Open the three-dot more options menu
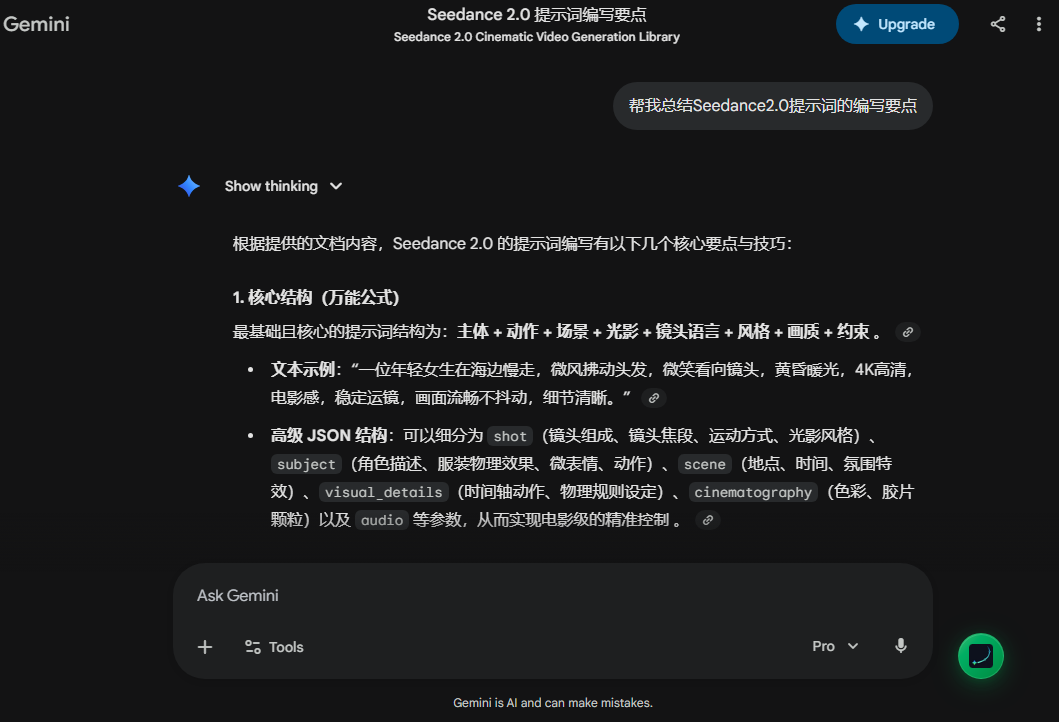The height and width of the screenshot is (722, 1059). [1038, 24]
